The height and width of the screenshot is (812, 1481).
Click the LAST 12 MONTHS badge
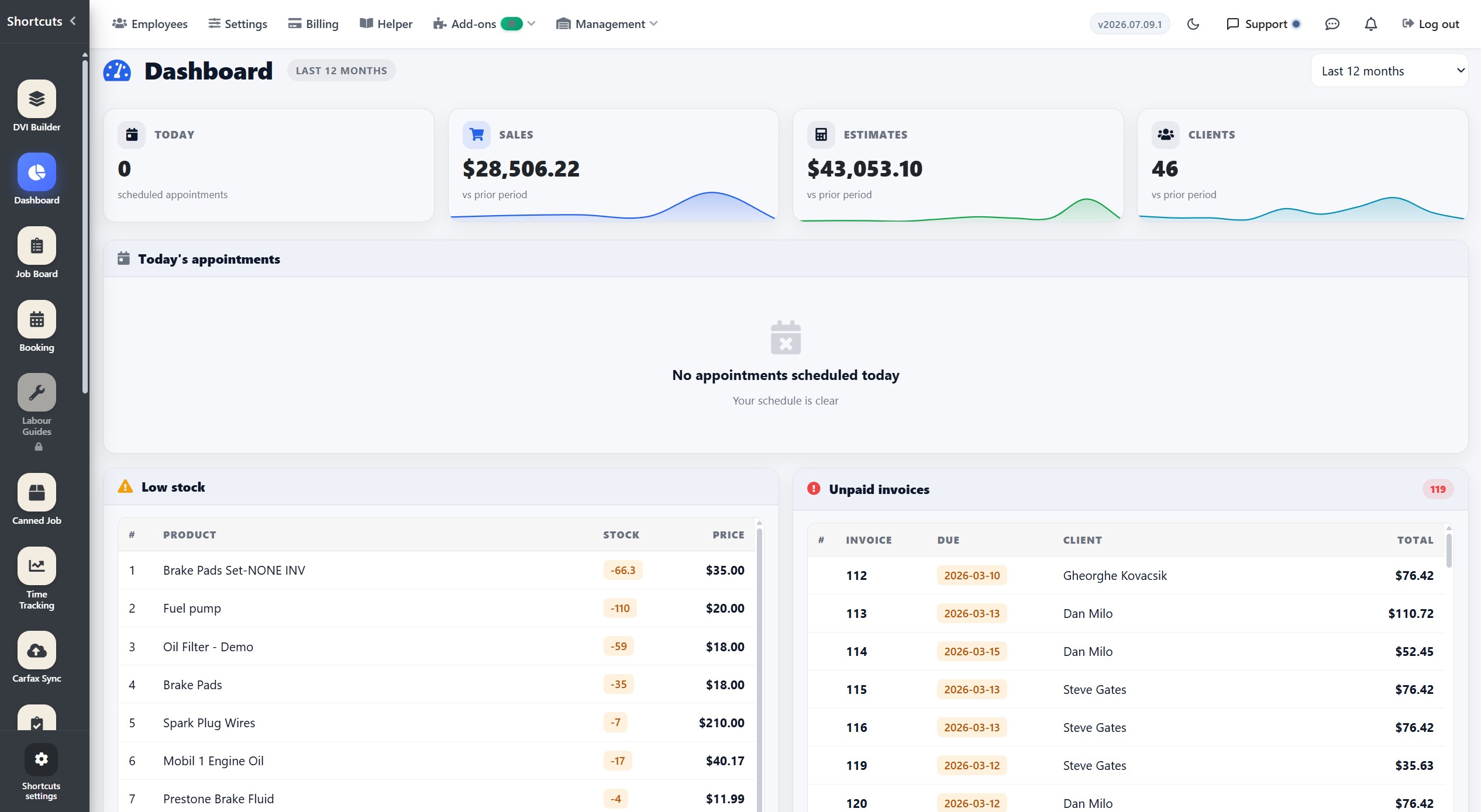click(x=341, y=71)
